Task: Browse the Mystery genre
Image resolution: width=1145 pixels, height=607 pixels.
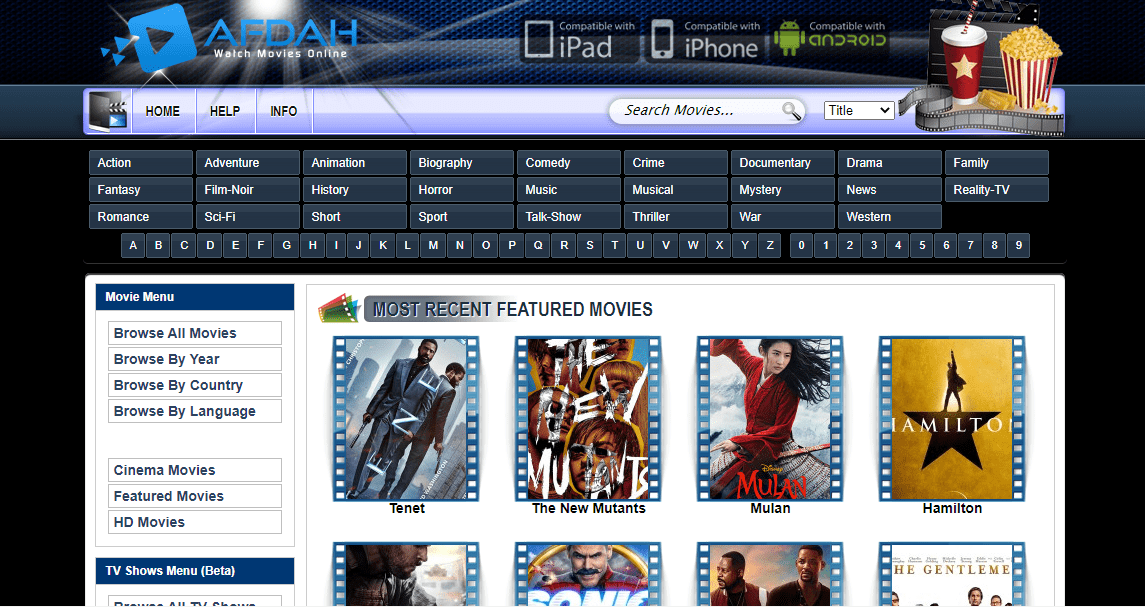Action: coord(783,190)
